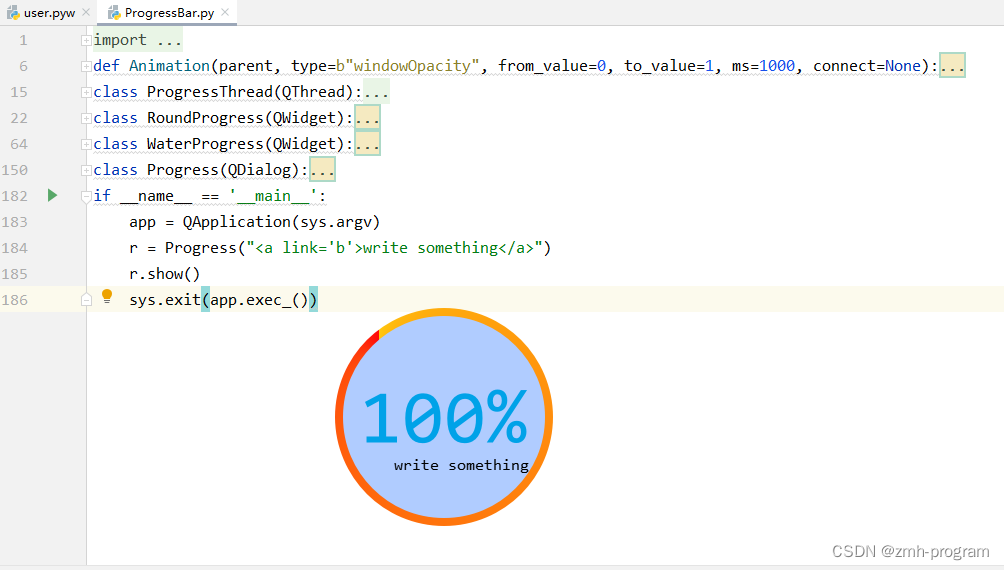Expand the Progress class fold
Screen dimensions: 1004x570
(x=86, y=170)
